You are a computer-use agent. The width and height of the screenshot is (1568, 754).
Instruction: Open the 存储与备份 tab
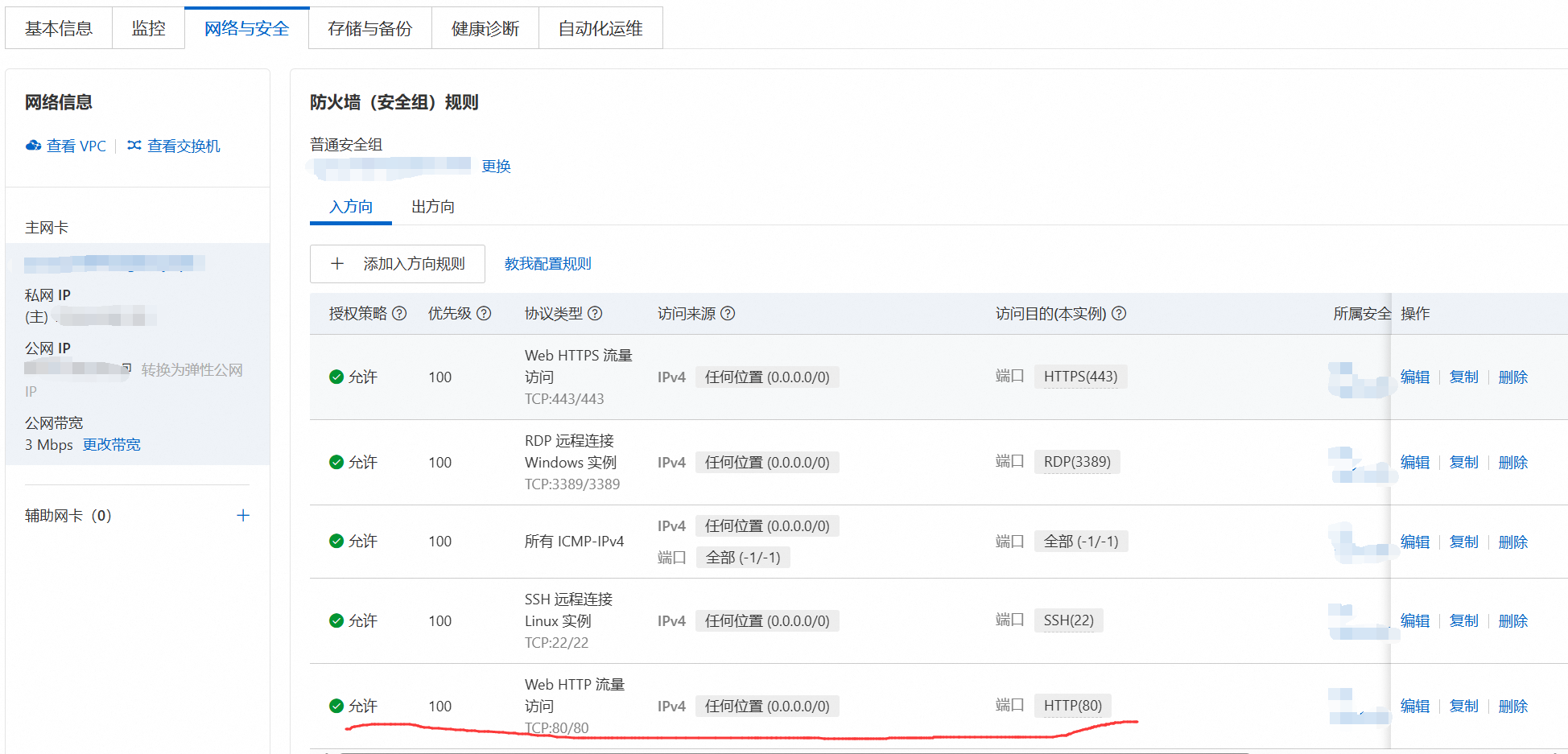coord(370,28)
